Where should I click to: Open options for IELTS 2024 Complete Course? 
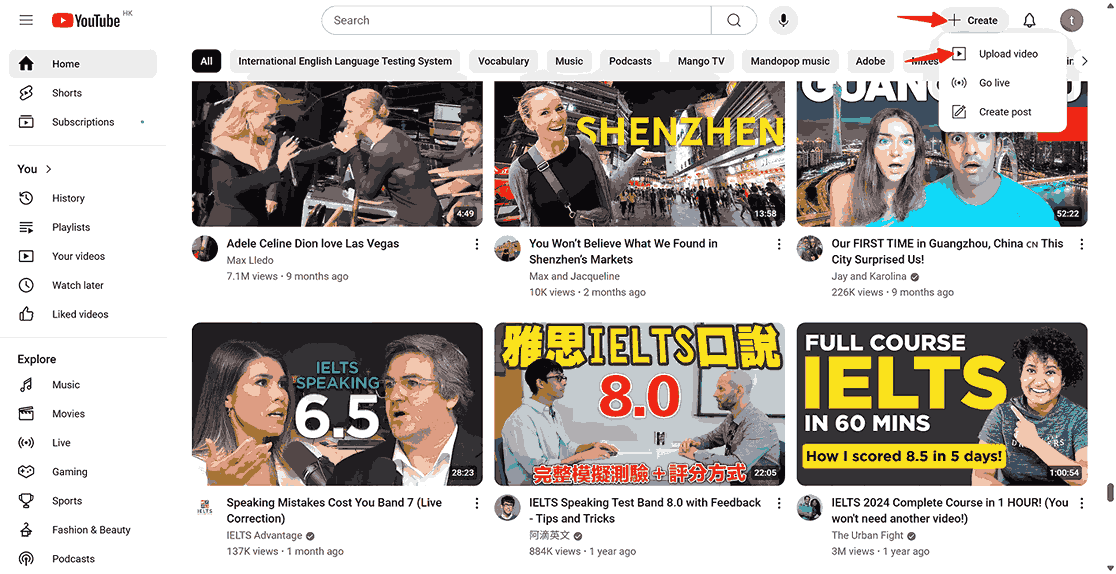pyautogui.click(x=1082, y=503)
